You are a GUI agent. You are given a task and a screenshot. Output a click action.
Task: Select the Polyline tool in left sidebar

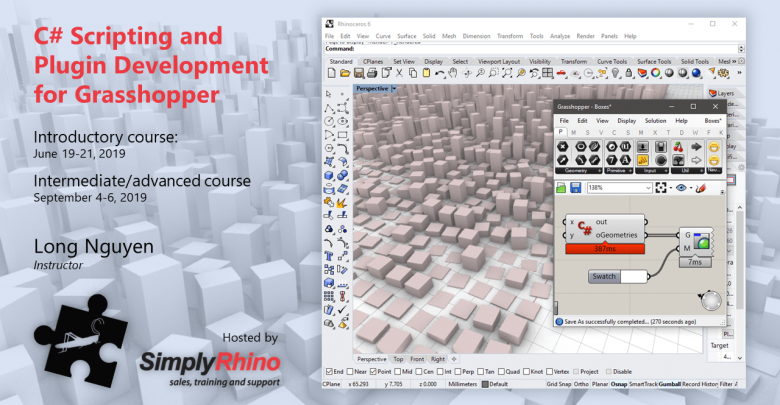329,108
